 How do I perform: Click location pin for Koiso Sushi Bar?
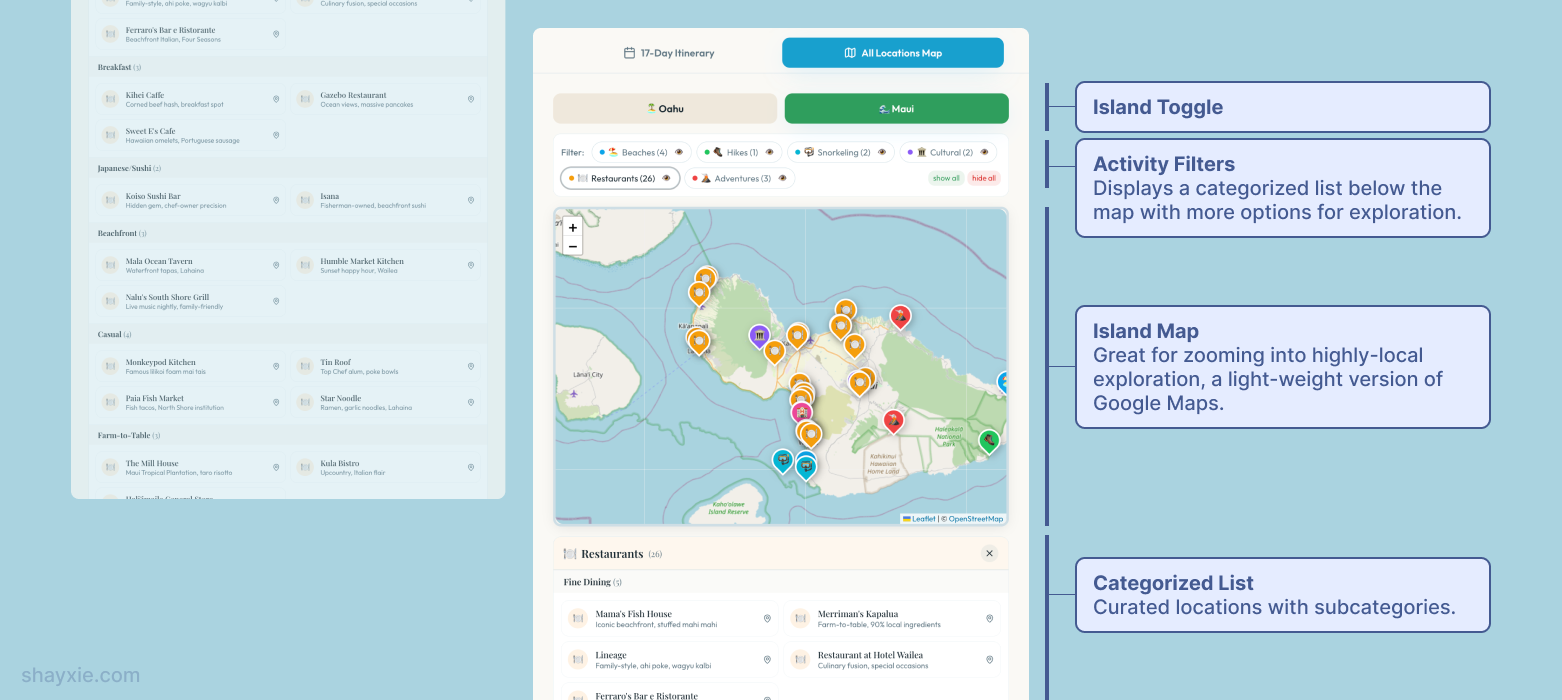click(276, 200)
